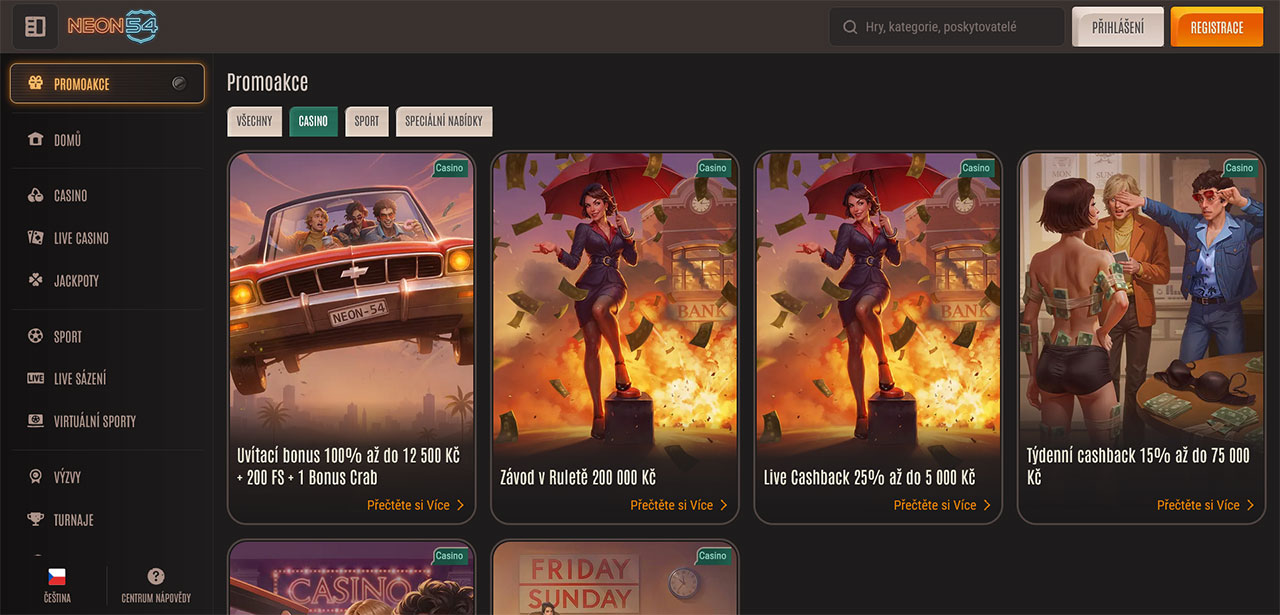Click the Casino tag on Live Cashback card
This screenshot has height=615, width=1280.
click(976, 168)
